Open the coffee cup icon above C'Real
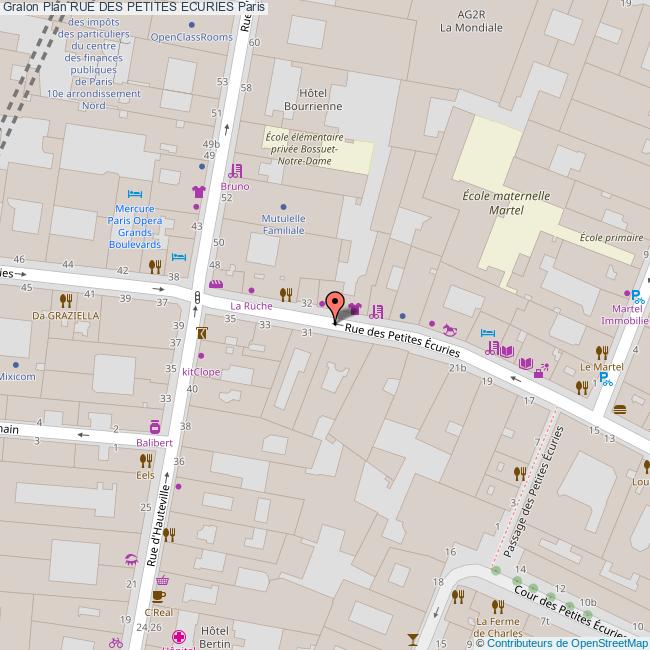 (x=158, y=597)
